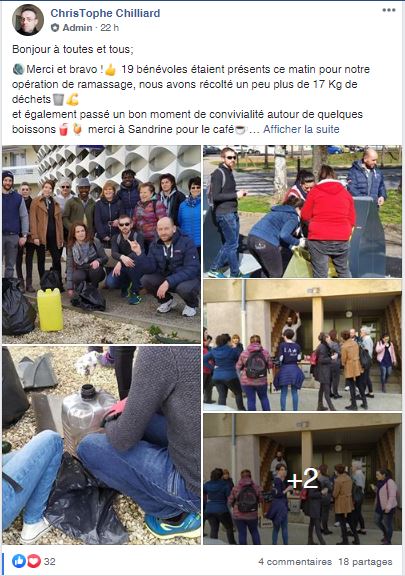
Task: Open ChrisTophe Chilliard's profile name link
Action: (x=105, y=13)
